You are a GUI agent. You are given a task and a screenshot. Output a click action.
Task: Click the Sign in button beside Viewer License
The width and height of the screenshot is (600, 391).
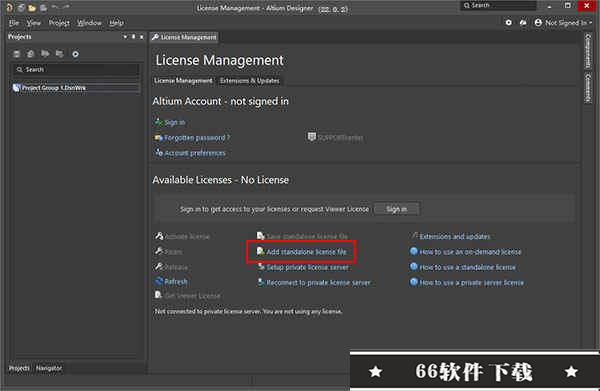pos(396,209)
